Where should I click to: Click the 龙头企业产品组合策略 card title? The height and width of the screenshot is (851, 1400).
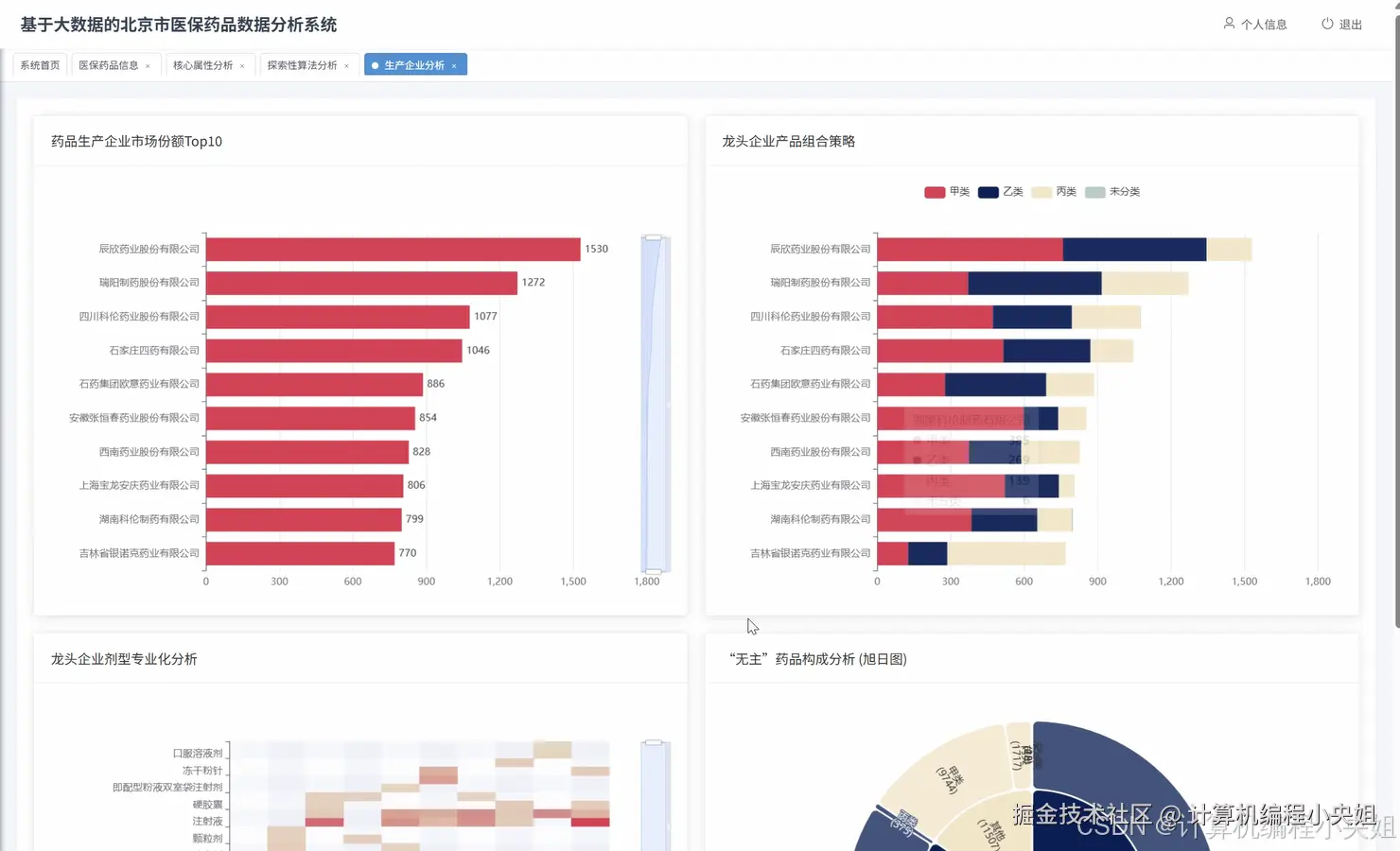788,141
